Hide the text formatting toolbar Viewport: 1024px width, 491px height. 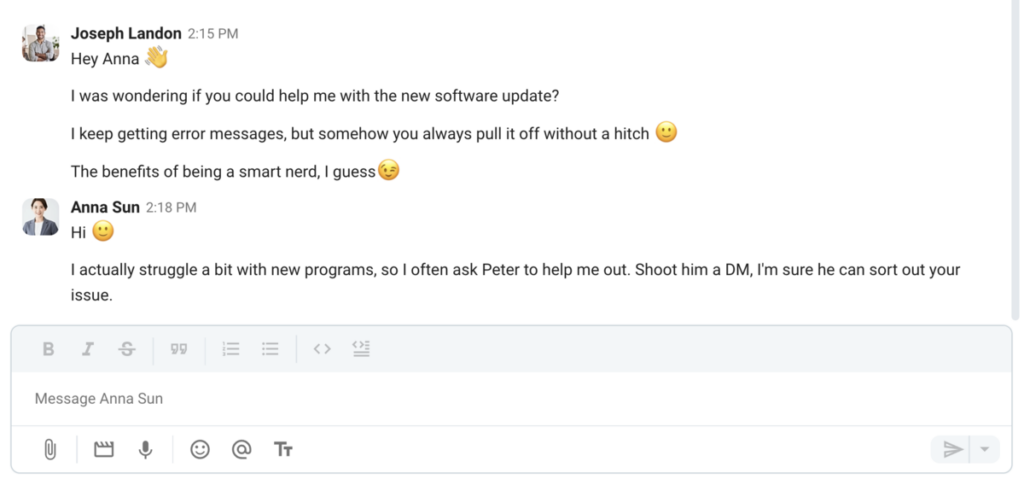[284, 450]
